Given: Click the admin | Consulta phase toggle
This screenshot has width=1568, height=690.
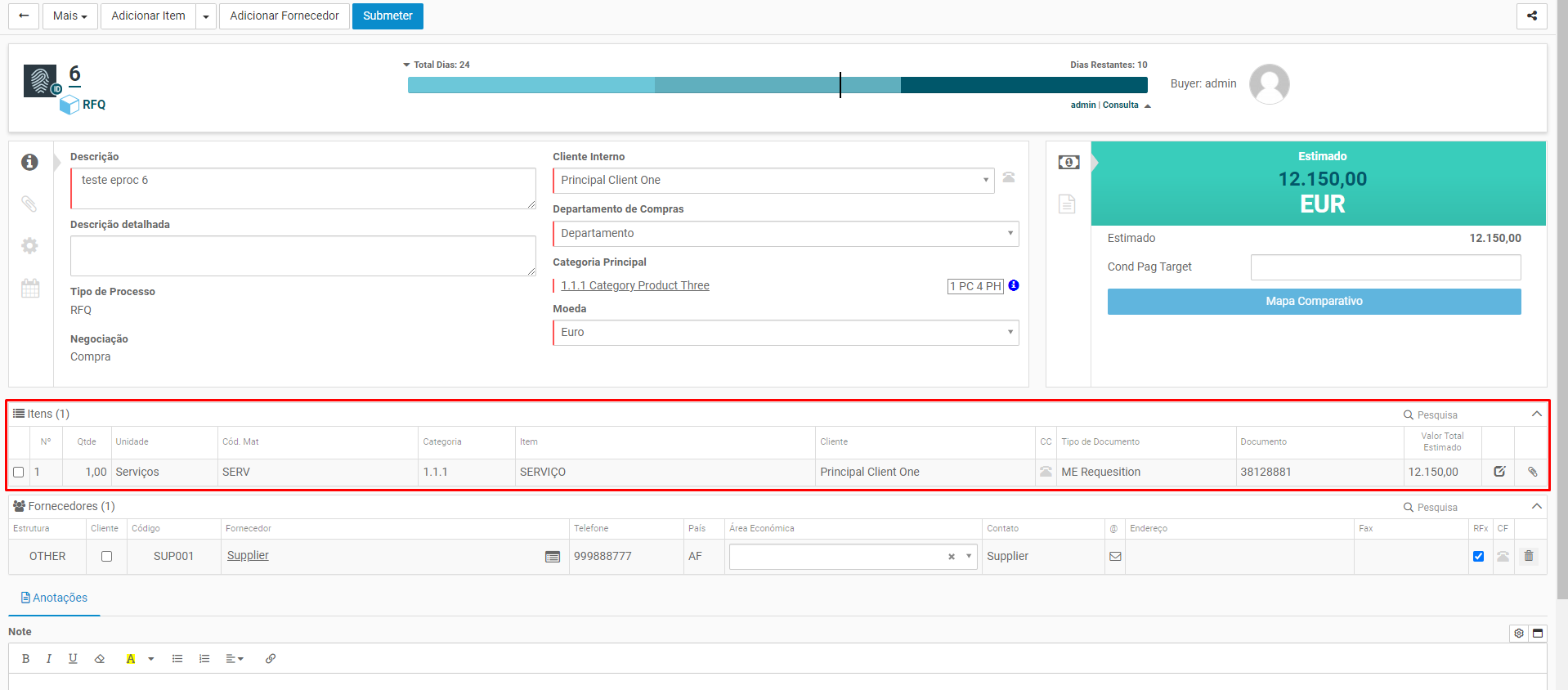Looking at the screenshot, I should click(x=1110, y=105).
